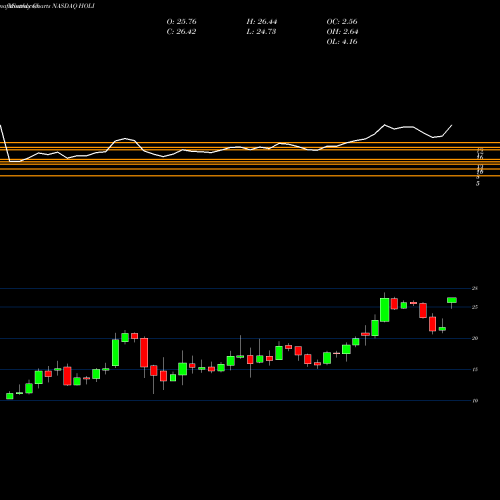Select the OL: 4.16 value
The width and height of the screenshot is (500, 500).
342,42
